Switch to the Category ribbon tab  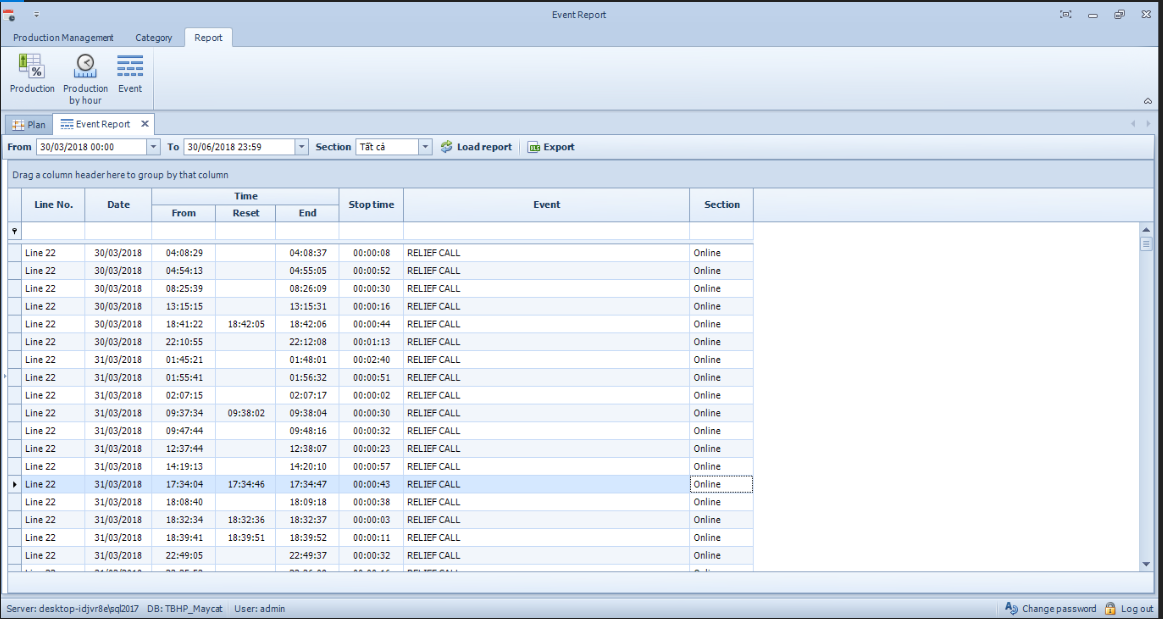tap(154, 38)
